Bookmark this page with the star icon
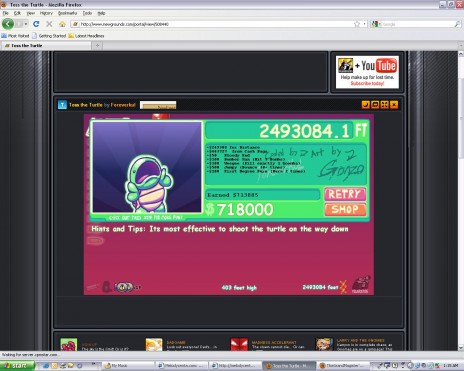This screenshot has width=464, height=371. click(x=357, y=24)
